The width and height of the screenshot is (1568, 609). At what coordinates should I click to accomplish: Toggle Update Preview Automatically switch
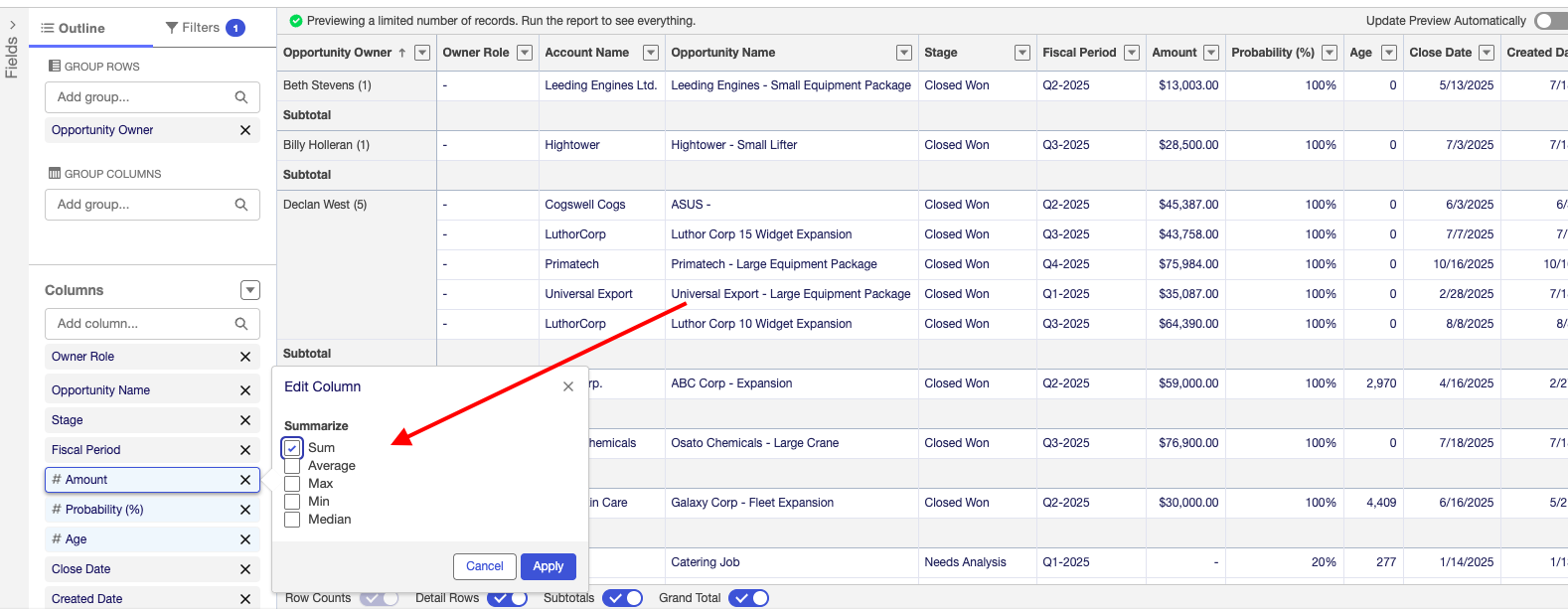(x=1550, y=21)
